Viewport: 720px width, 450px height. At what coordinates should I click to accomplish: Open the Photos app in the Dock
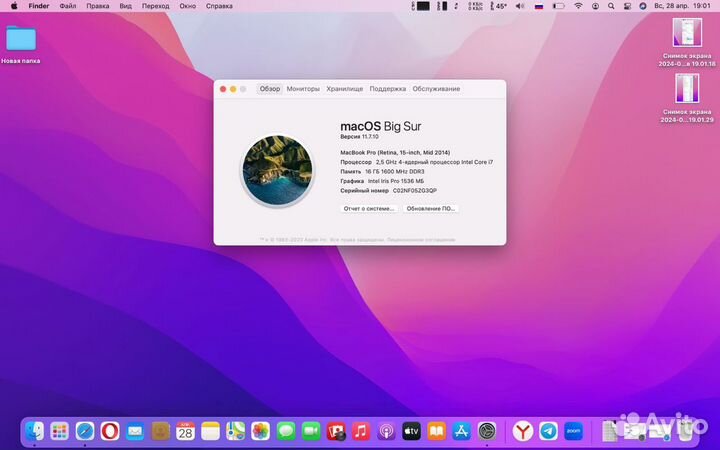pos(261,431)
